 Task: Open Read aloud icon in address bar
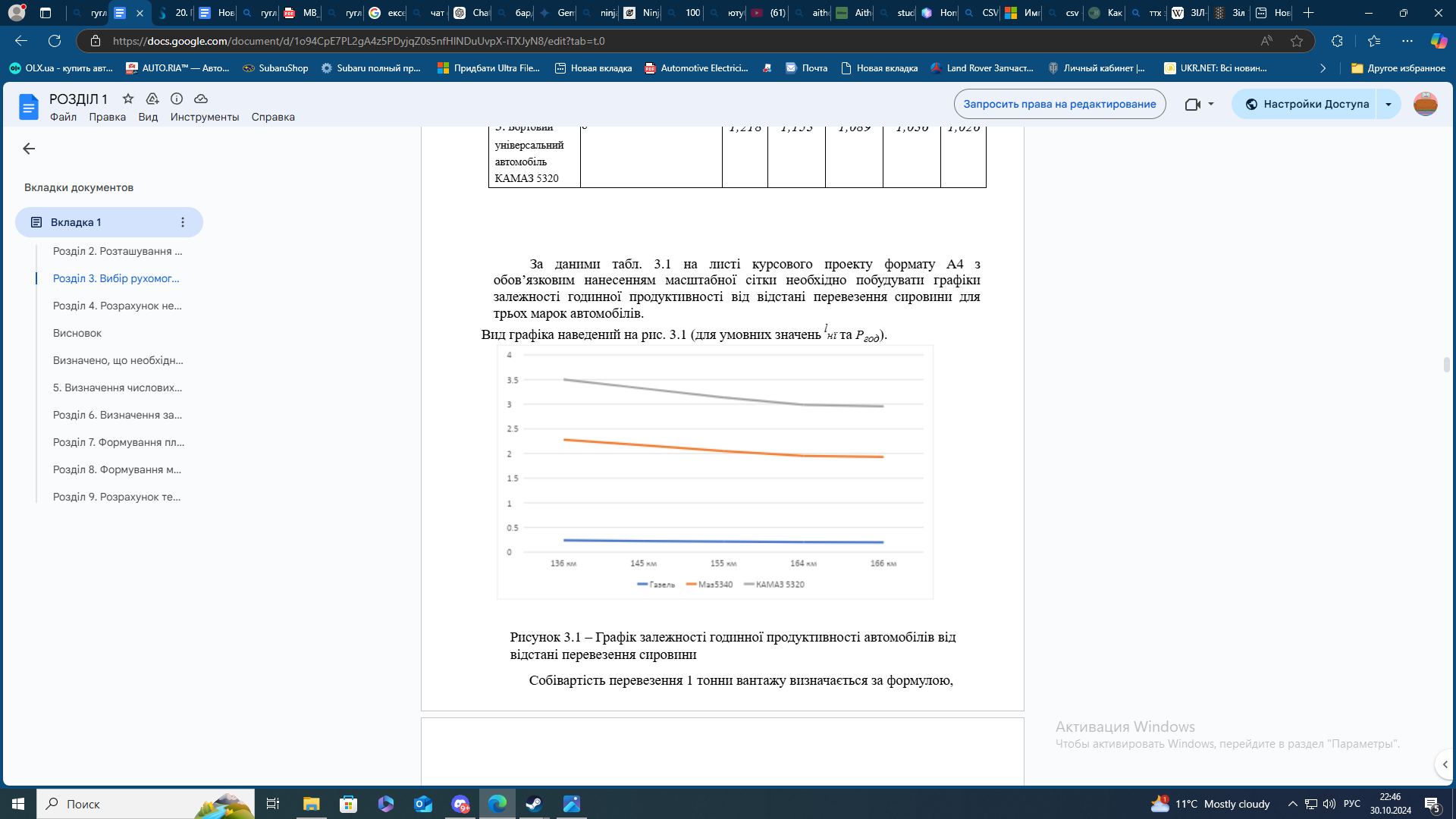pos(1266,41)
